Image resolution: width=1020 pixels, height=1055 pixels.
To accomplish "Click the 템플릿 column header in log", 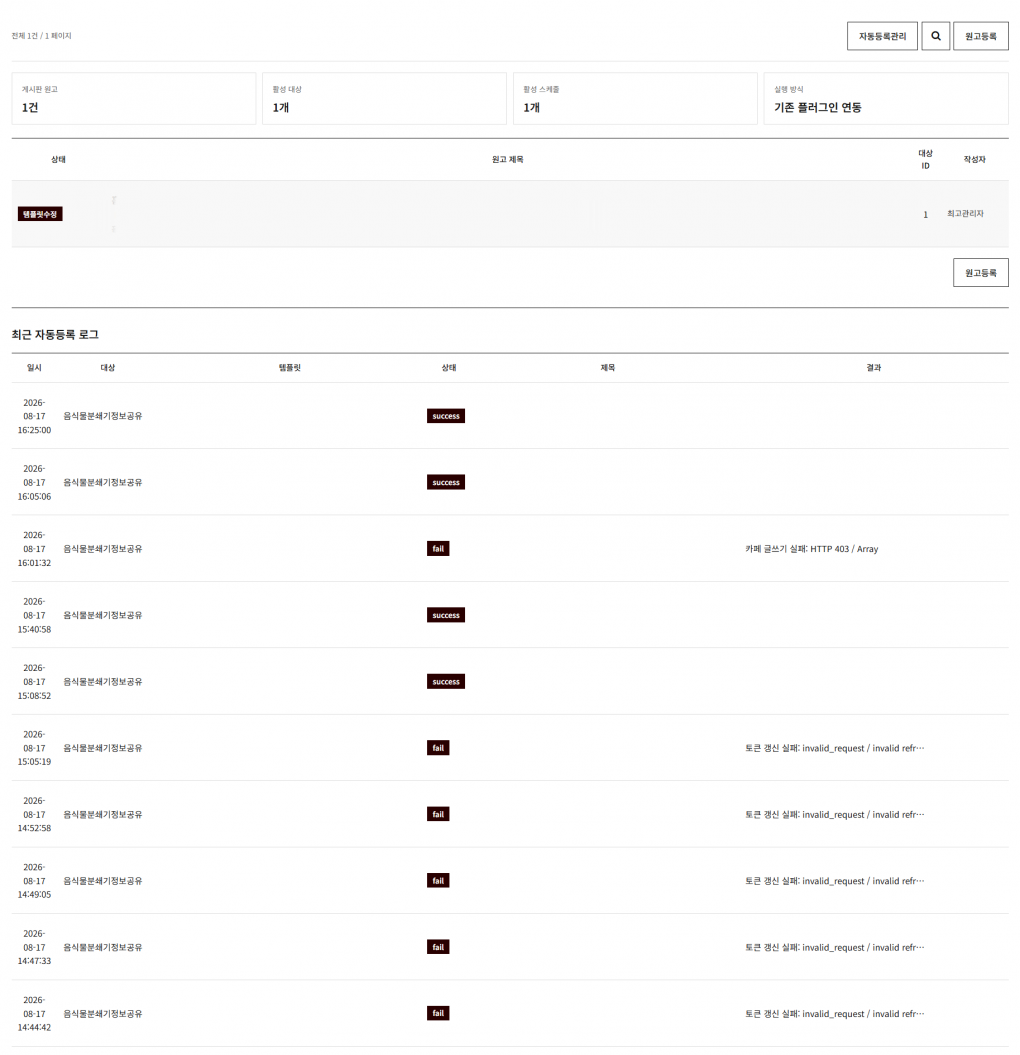I will tap(290, 367).
